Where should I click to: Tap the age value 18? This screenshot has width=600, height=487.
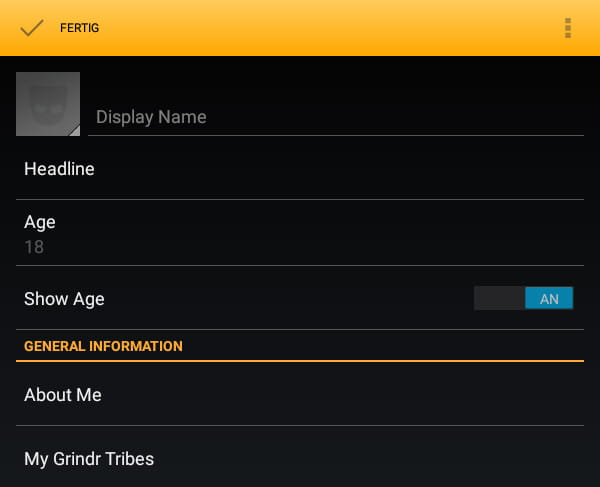(x=34, y=247)
